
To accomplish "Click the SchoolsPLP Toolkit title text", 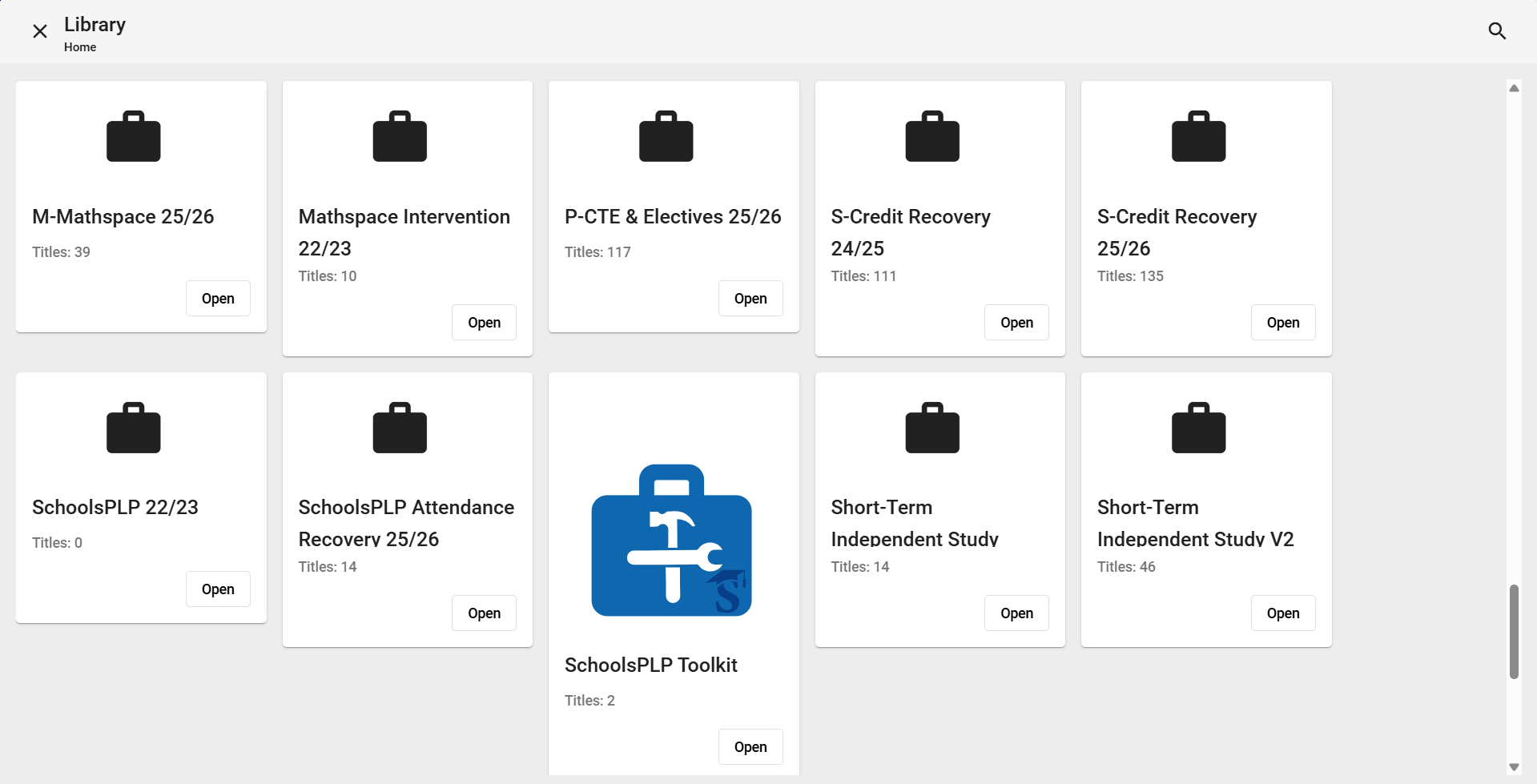I will coord(651,665).
